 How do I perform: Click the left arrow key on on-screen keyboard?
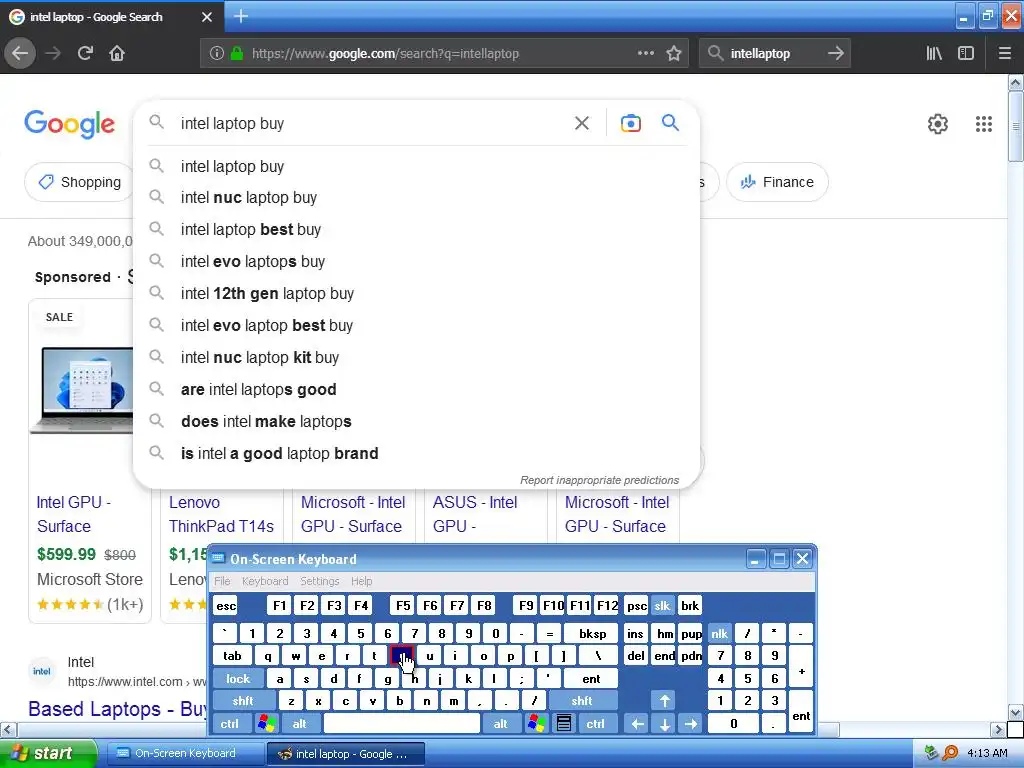click(637, 724)
